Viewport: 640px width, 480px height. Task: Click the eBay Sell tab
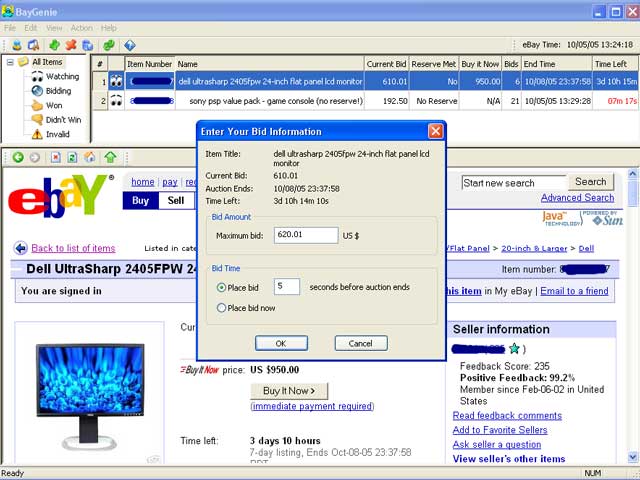[176, 200]
